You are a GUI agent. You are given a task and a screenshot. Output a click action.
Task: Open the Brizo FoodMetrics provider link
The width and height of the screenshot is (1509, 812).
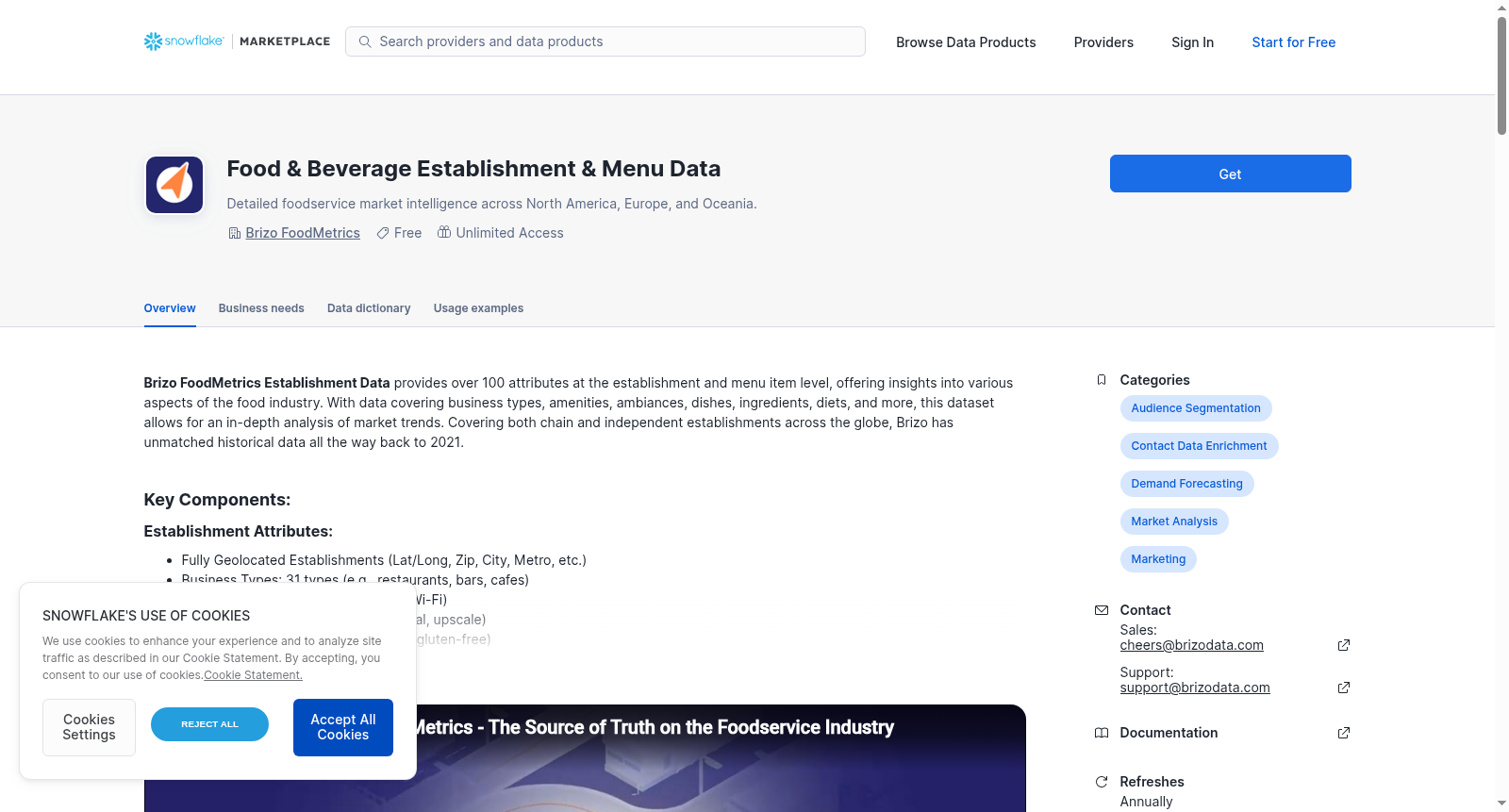[303, 233]
